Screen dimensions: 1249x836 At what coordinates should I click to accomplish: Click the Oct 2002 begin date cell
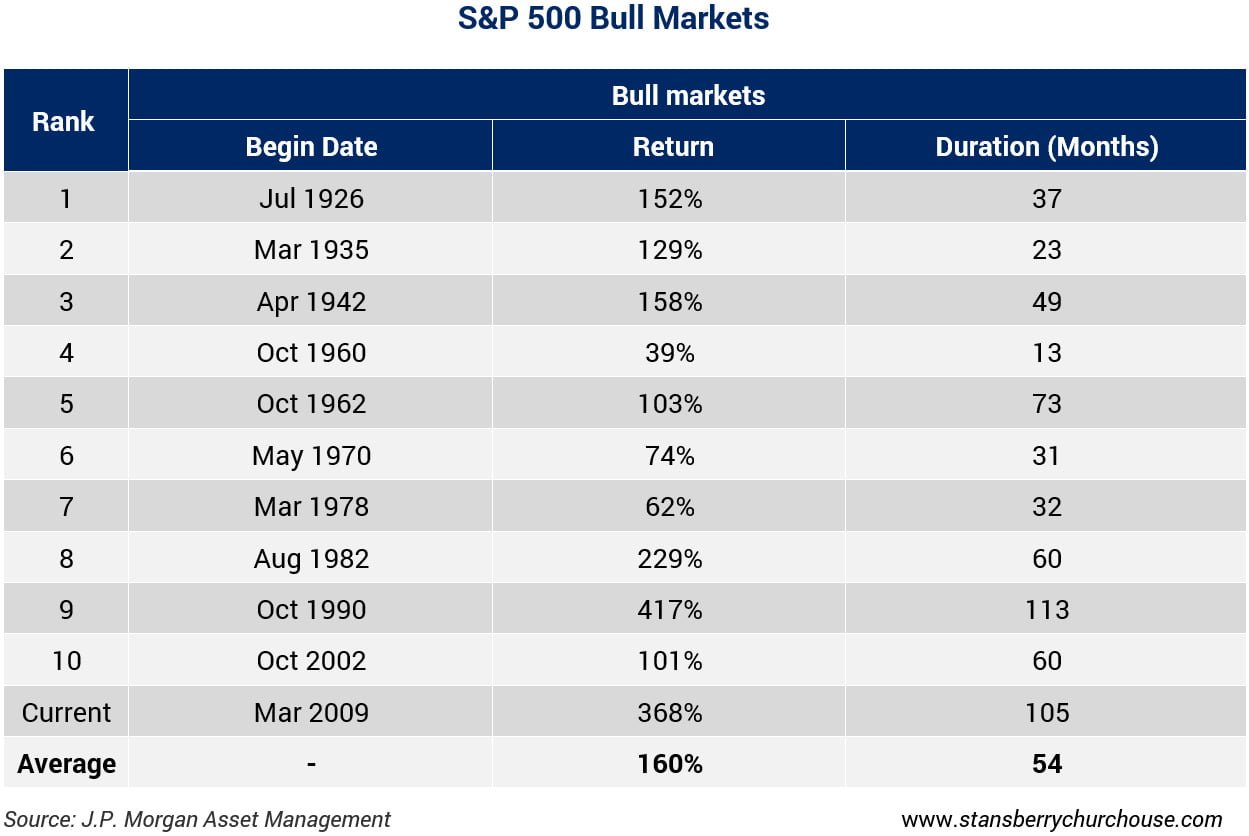pyautogui.click(x=311, y=661)
